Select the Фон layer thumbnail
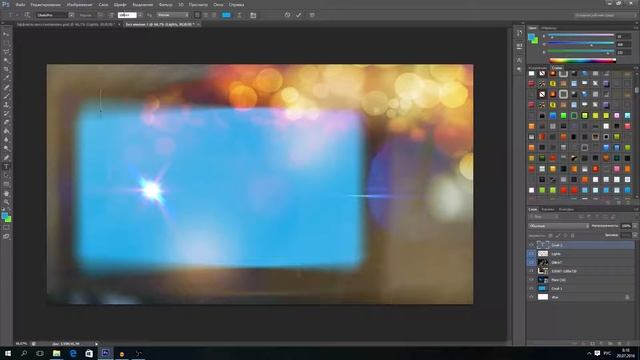The width and height of the screenshot is (640, 360). point(543,297)
